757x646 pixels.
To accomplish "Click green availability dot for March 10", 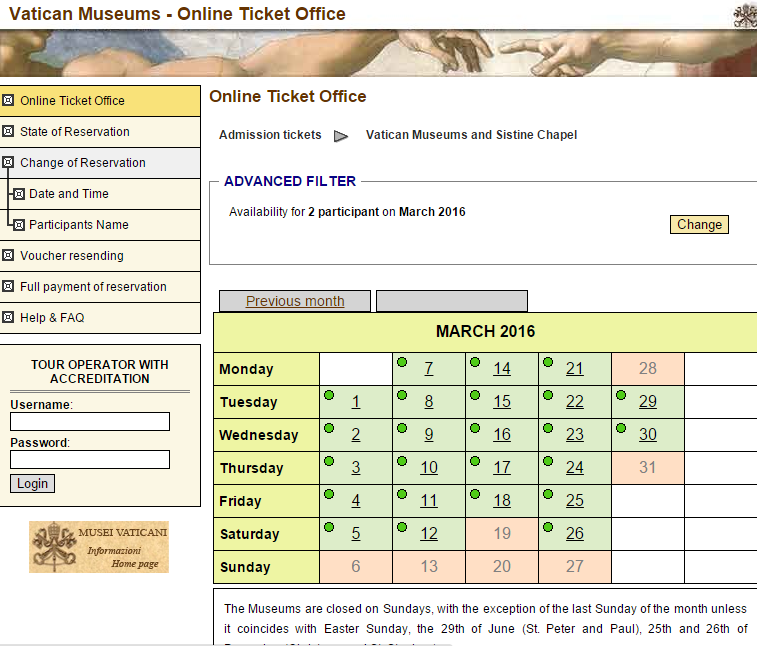I will coord(402,461).
